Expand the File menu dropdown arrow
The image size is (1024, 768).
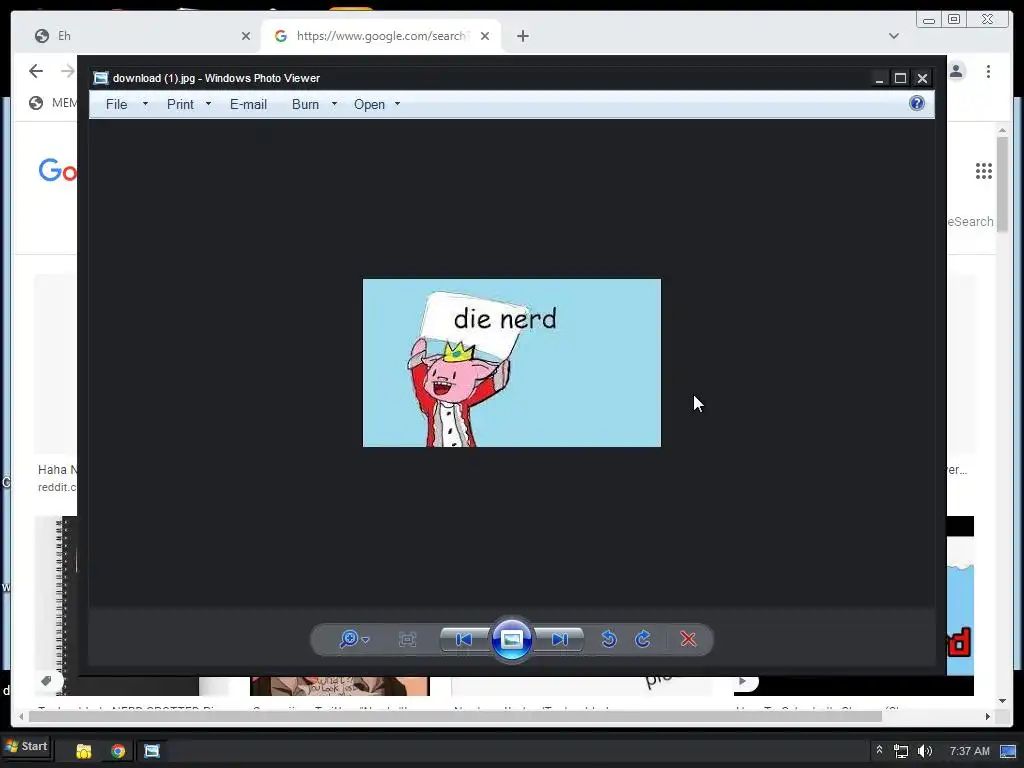(x=145, y=104)
